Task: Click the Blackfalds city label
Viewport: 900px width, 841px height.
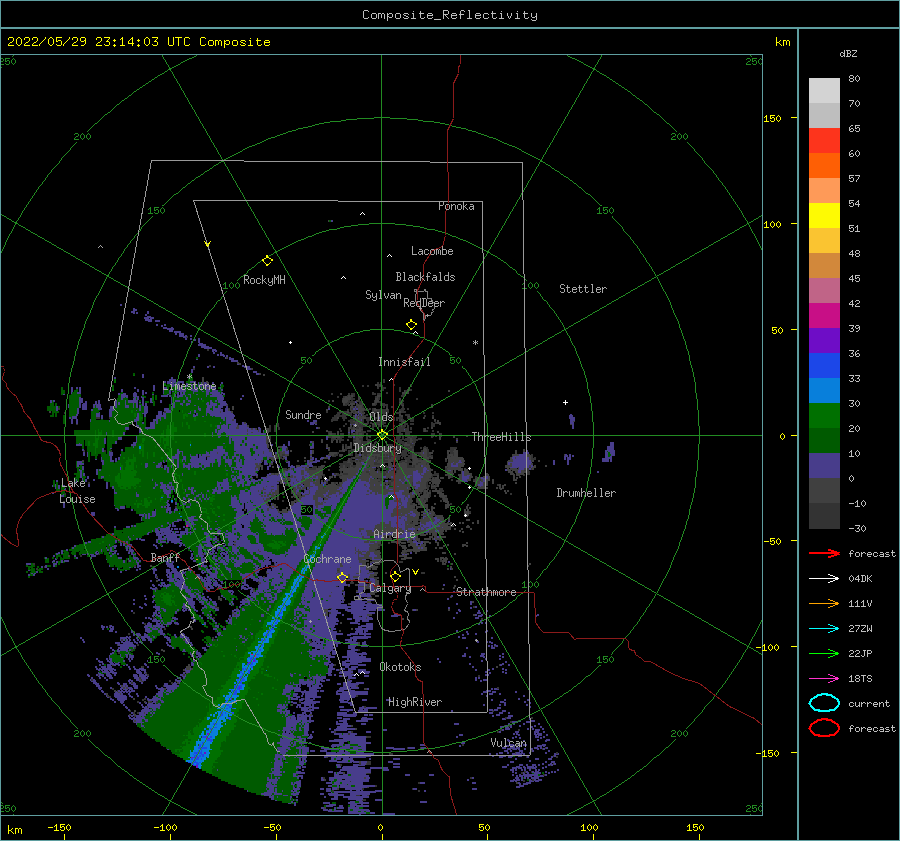Action: pos(425,277)
